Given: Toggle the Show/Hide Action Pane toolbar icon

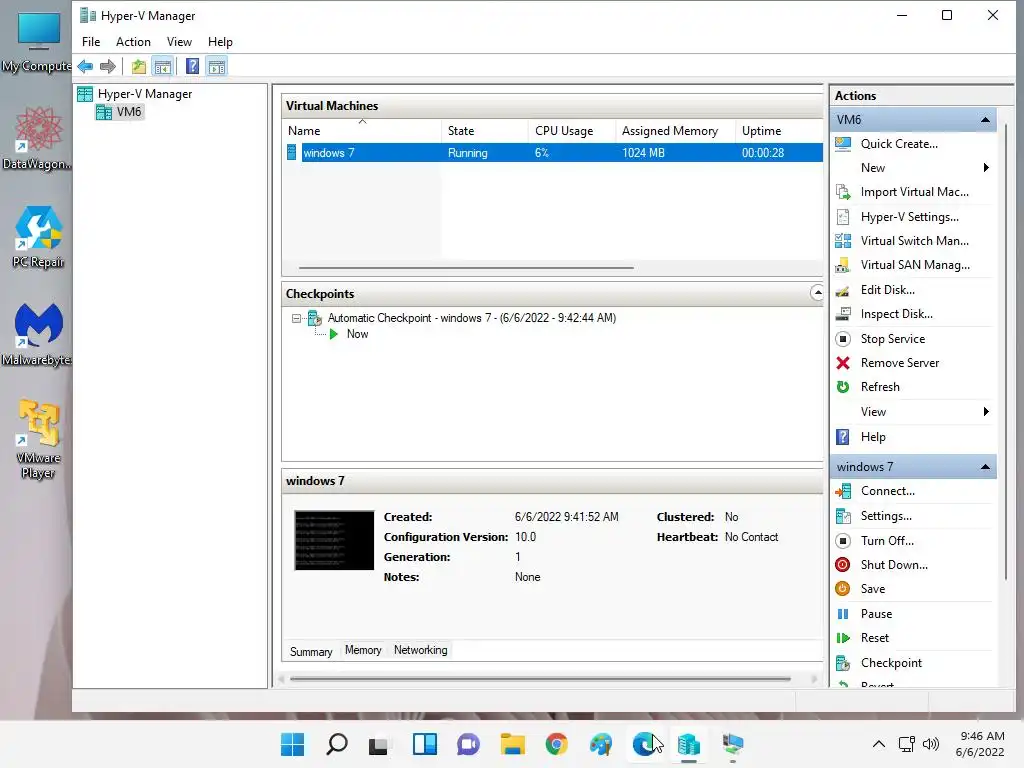Looking at the screenshot, I should [x=217, y=66].
